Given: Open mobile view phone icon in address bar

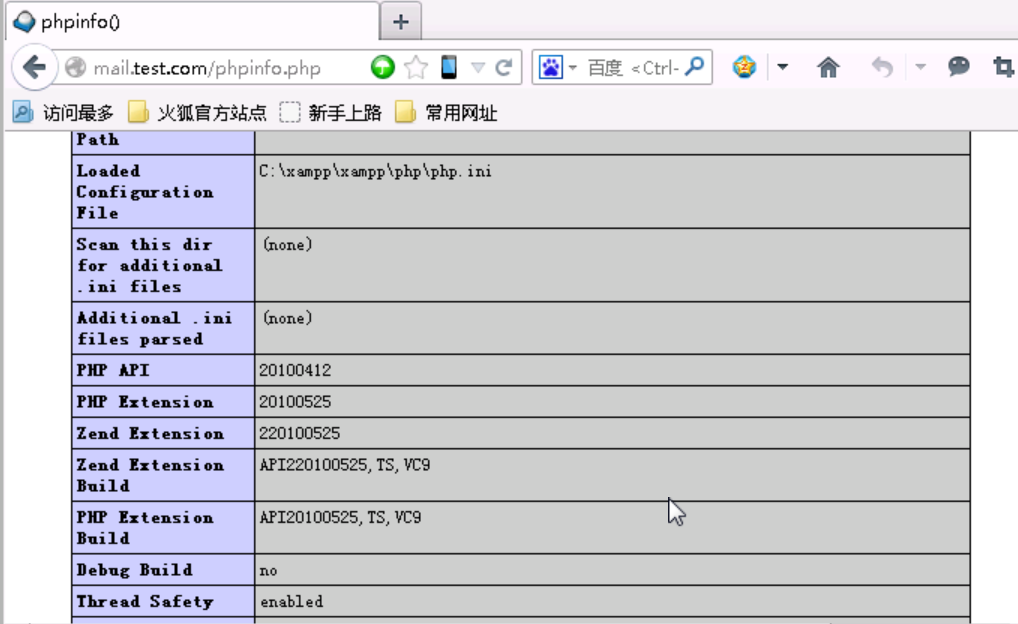Looking at the screenshot, I should click(449, 67).
